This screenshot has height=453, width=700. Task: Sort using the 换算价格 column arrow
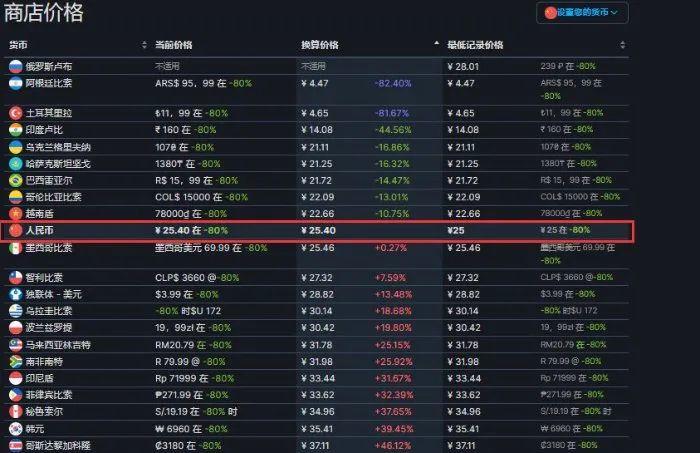pos(436,43)
